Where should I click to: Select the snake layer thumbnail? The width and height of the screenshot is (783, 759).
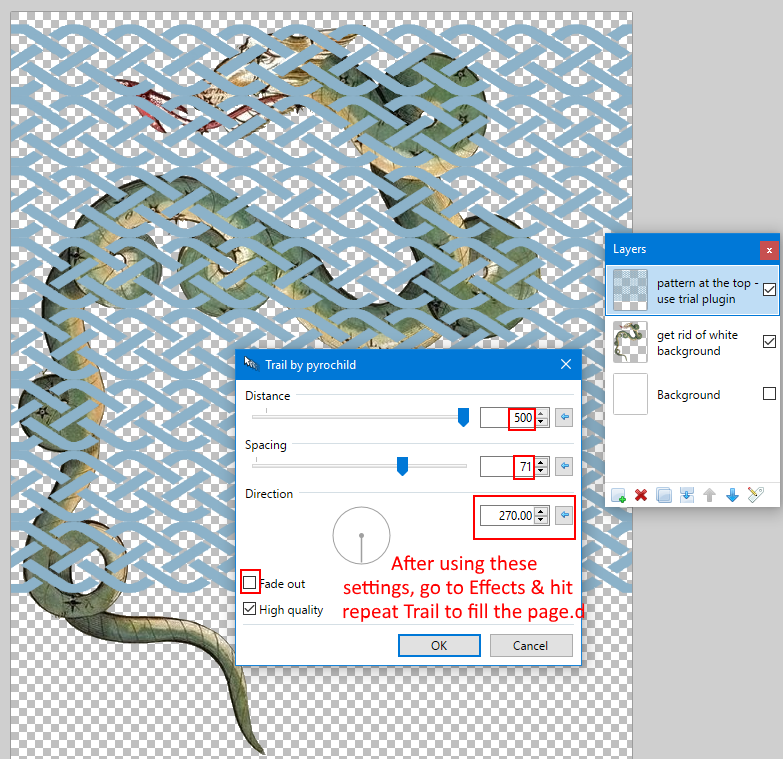point(630,342)
